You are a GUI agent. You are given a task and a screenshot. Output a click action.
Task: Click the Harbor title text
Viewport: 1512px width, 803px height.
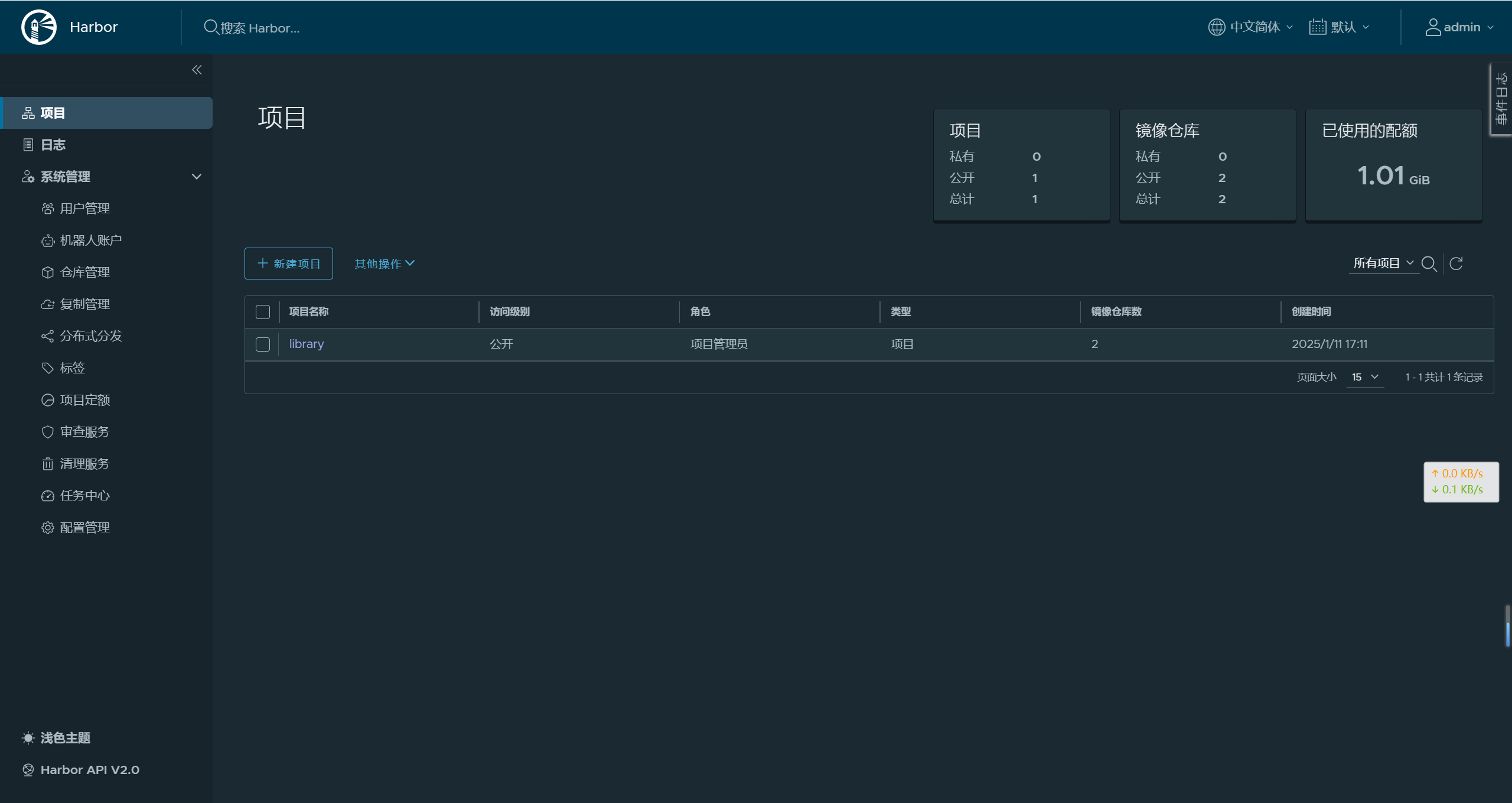[x=94, y=27]
